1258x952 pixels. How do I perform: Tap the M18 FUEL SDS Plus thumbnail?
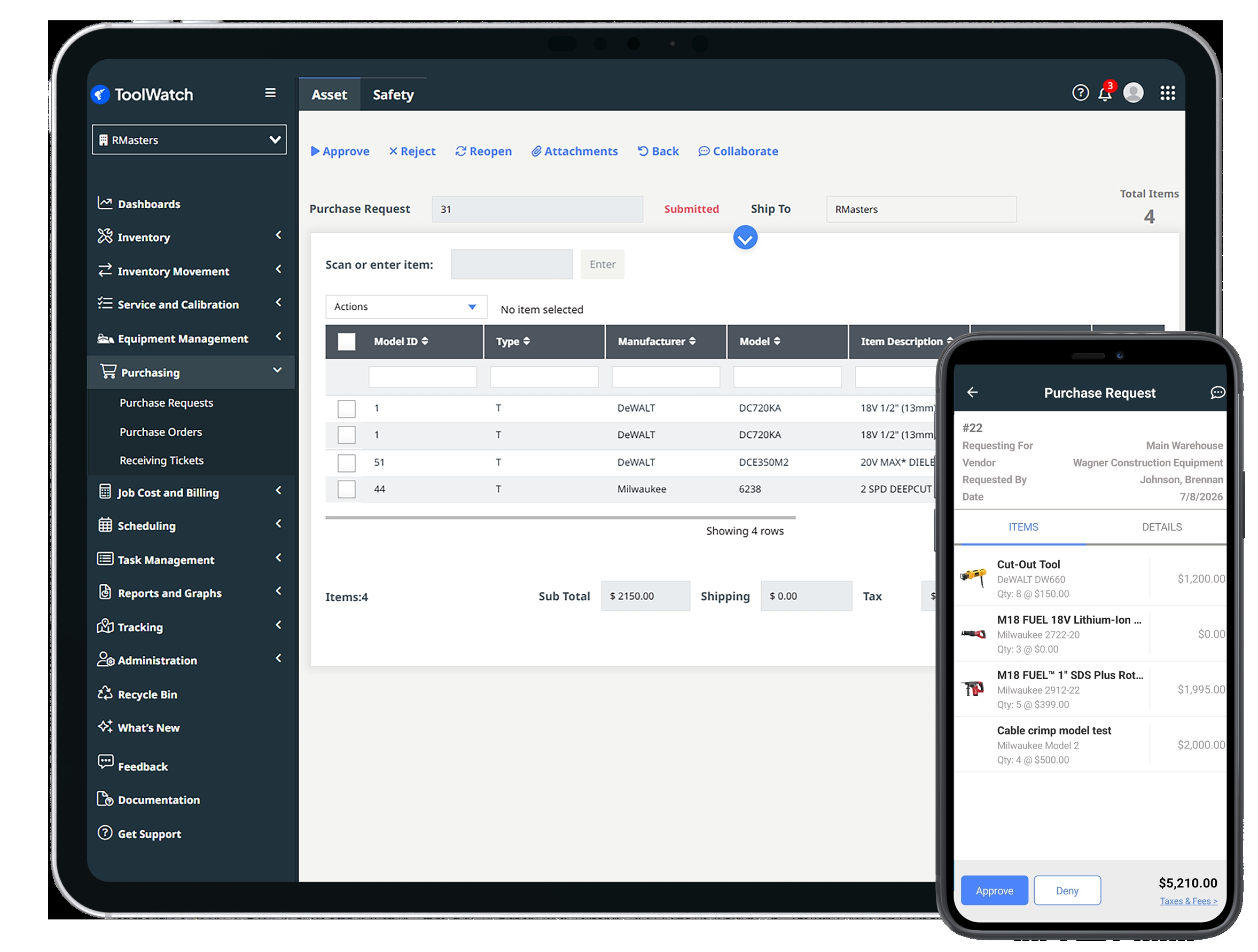[973, 689]
